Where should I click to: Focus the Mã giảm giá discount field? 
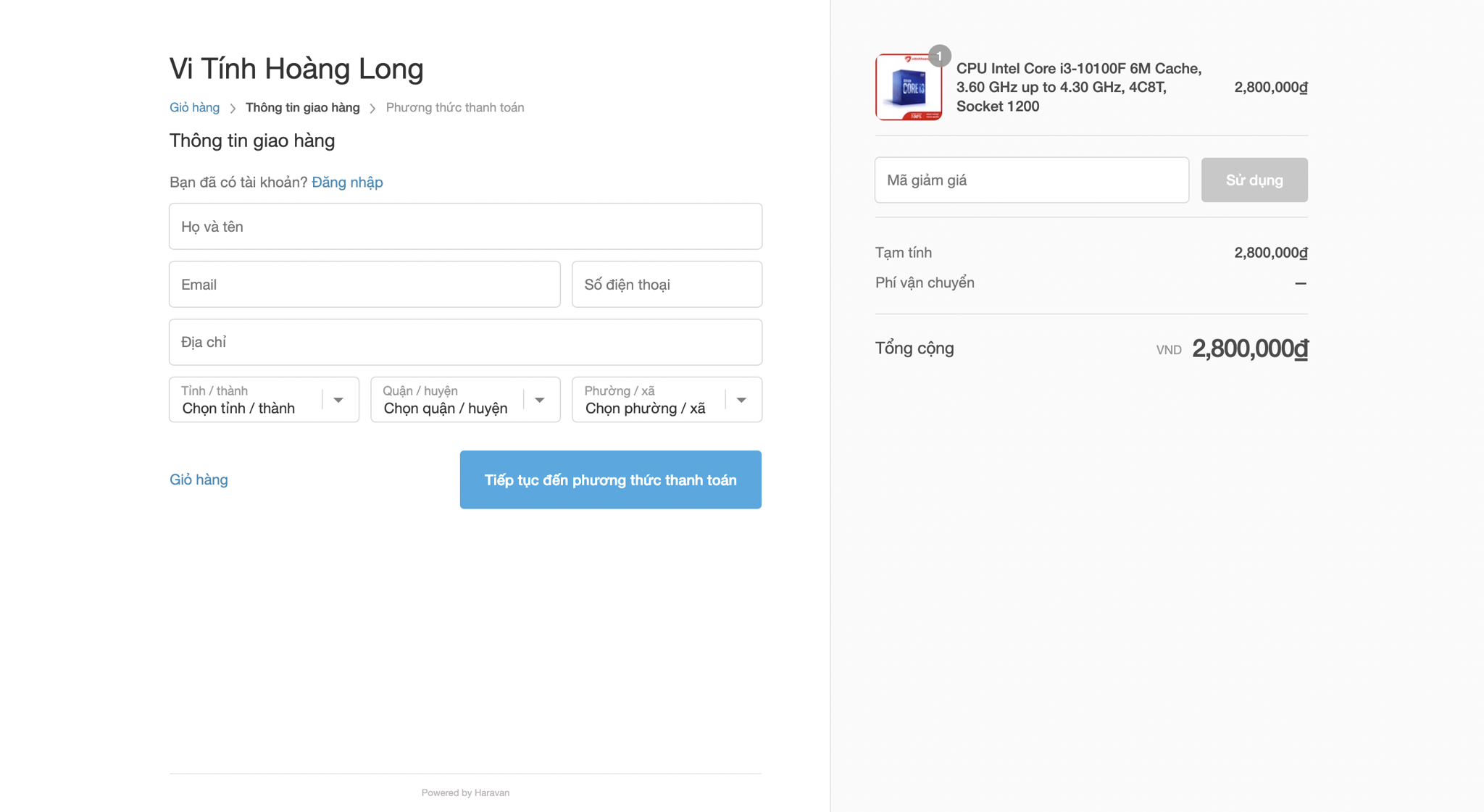tap(1032, 180)
